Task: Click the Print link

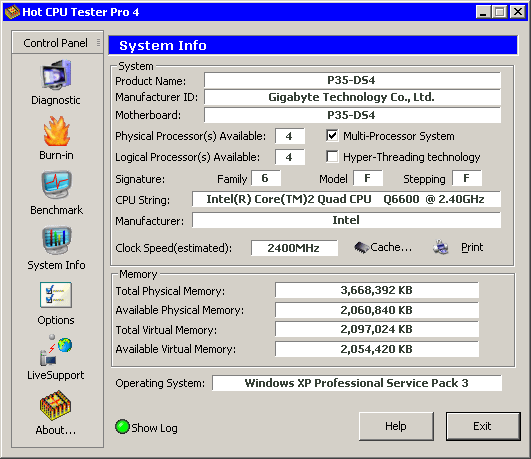Action: 472,248
